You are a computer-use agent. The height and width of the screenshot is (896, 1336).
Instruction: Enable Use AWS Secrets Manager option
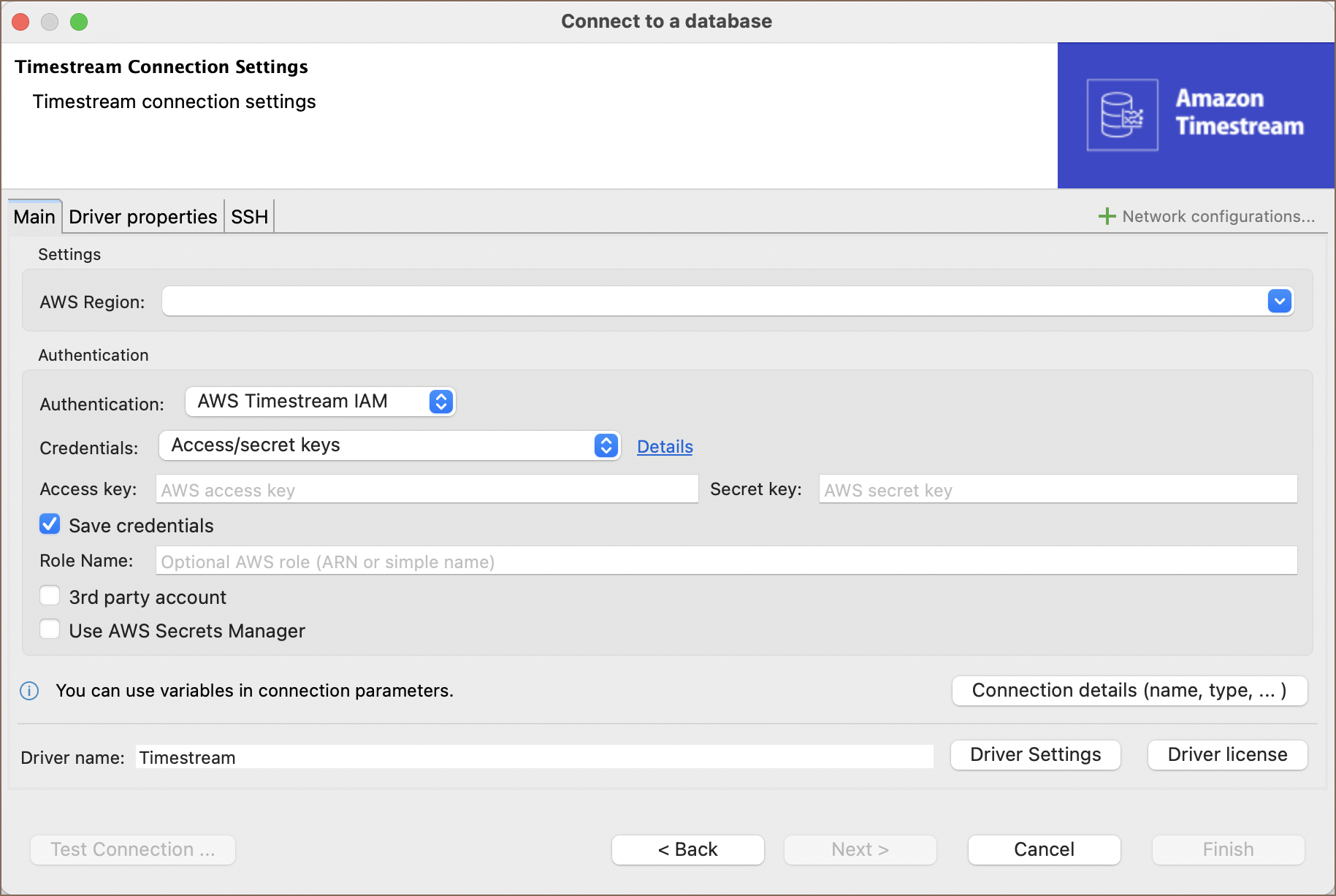click(x=50, y=629)
